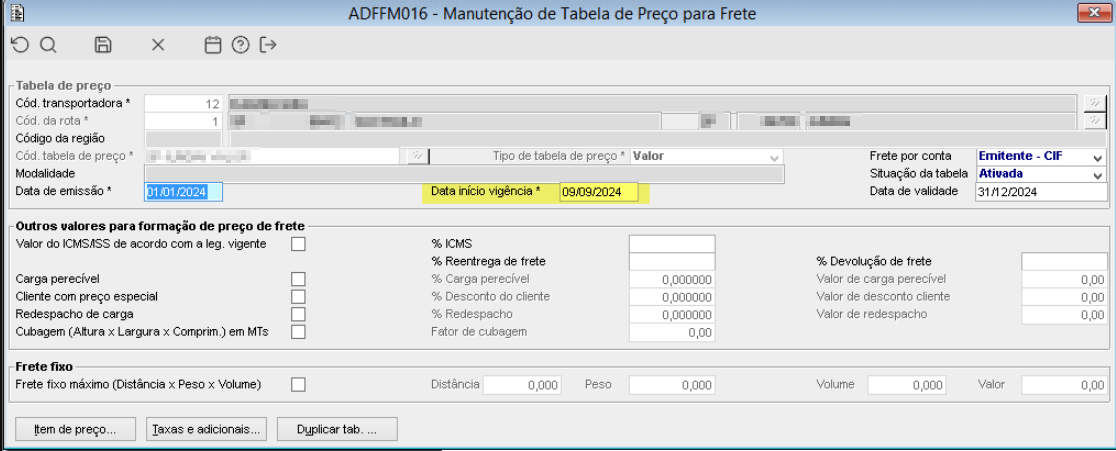Toggle Valor do ICMS/ISS checkbox

point(298,244)
